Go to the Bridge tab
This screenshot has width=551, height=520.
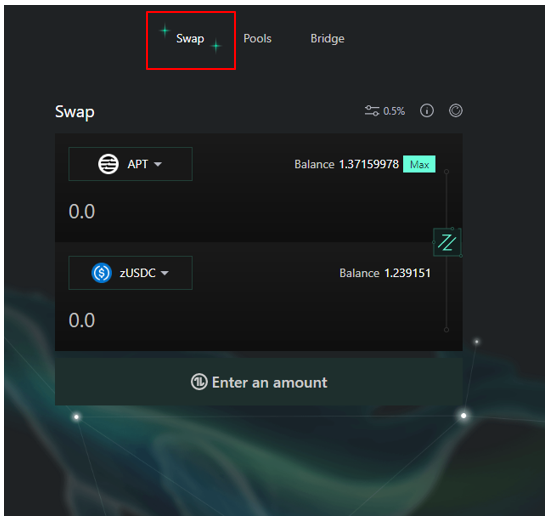[327, 39]
